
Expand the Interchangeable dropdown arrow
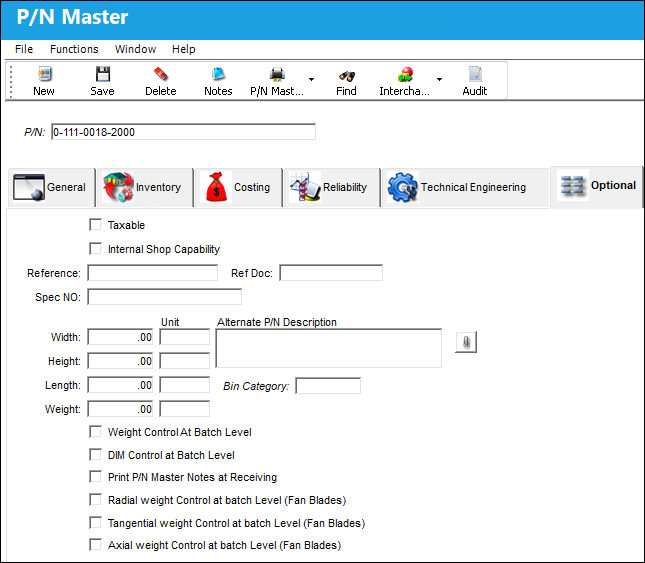tap(439, 79)
